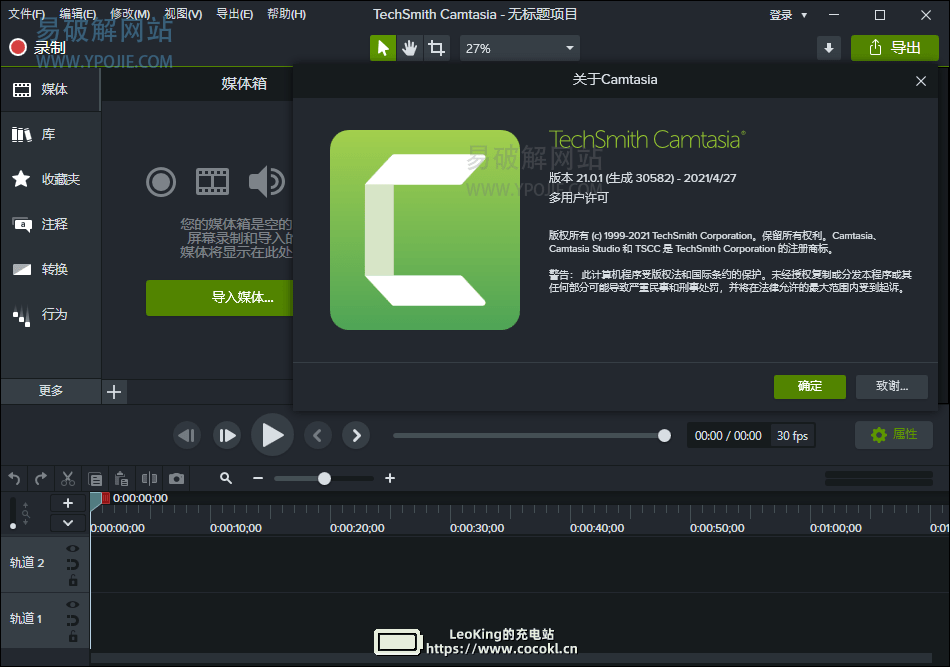
Task: Start recording with the 录制 button
Action: tap(38, 47)
